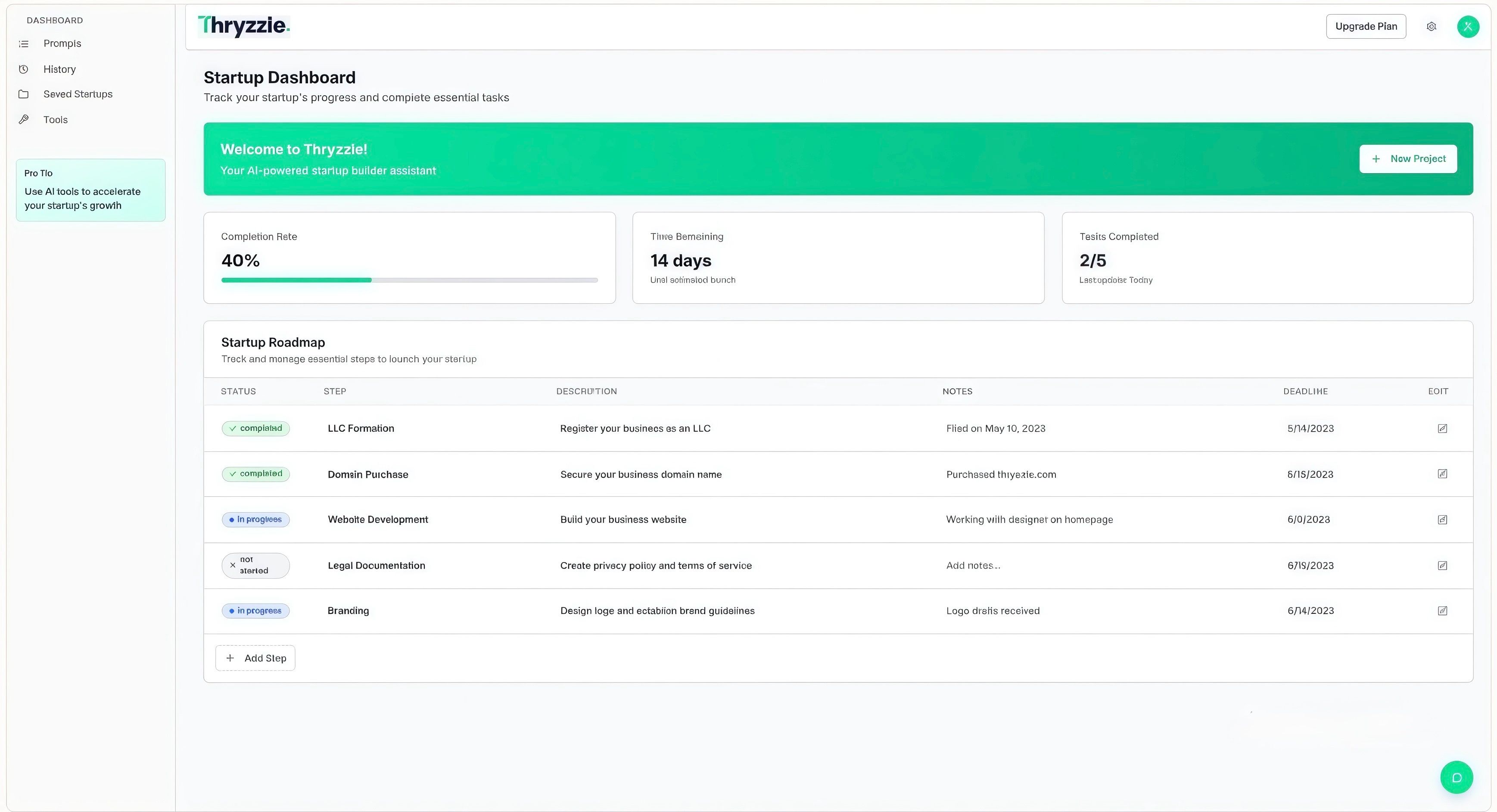Screen dimensions: 1497x812
Task: Edit the Domain Purchase row
Action: (1442, 474)
